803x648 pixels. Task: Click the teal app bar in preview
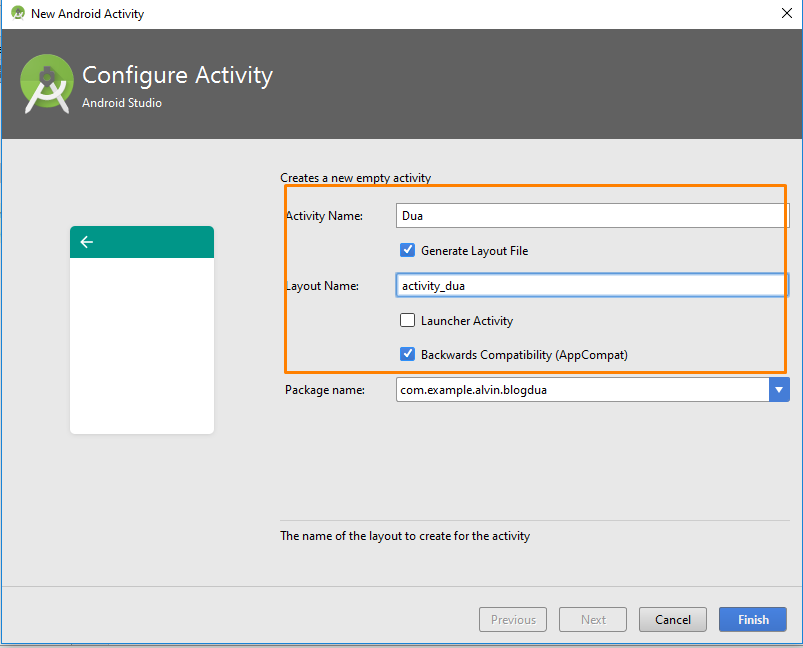point(142,242)
